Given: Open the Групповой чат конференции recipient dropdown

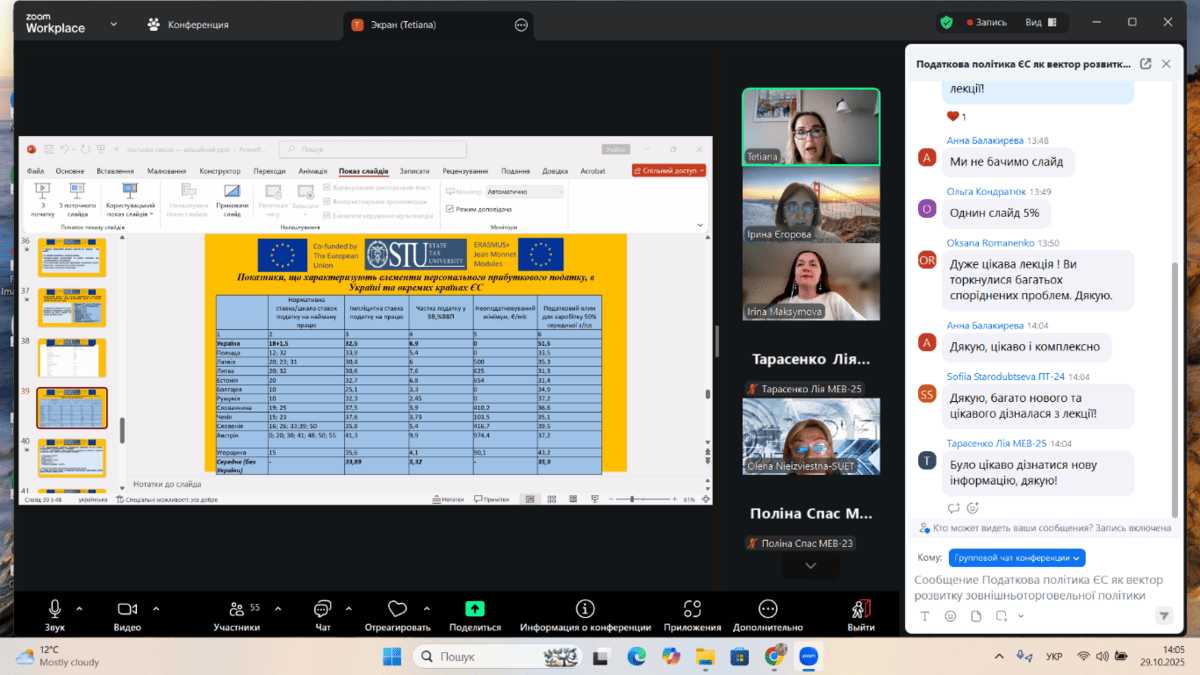Looking at the screenshot, I should tap(1017, 558).
